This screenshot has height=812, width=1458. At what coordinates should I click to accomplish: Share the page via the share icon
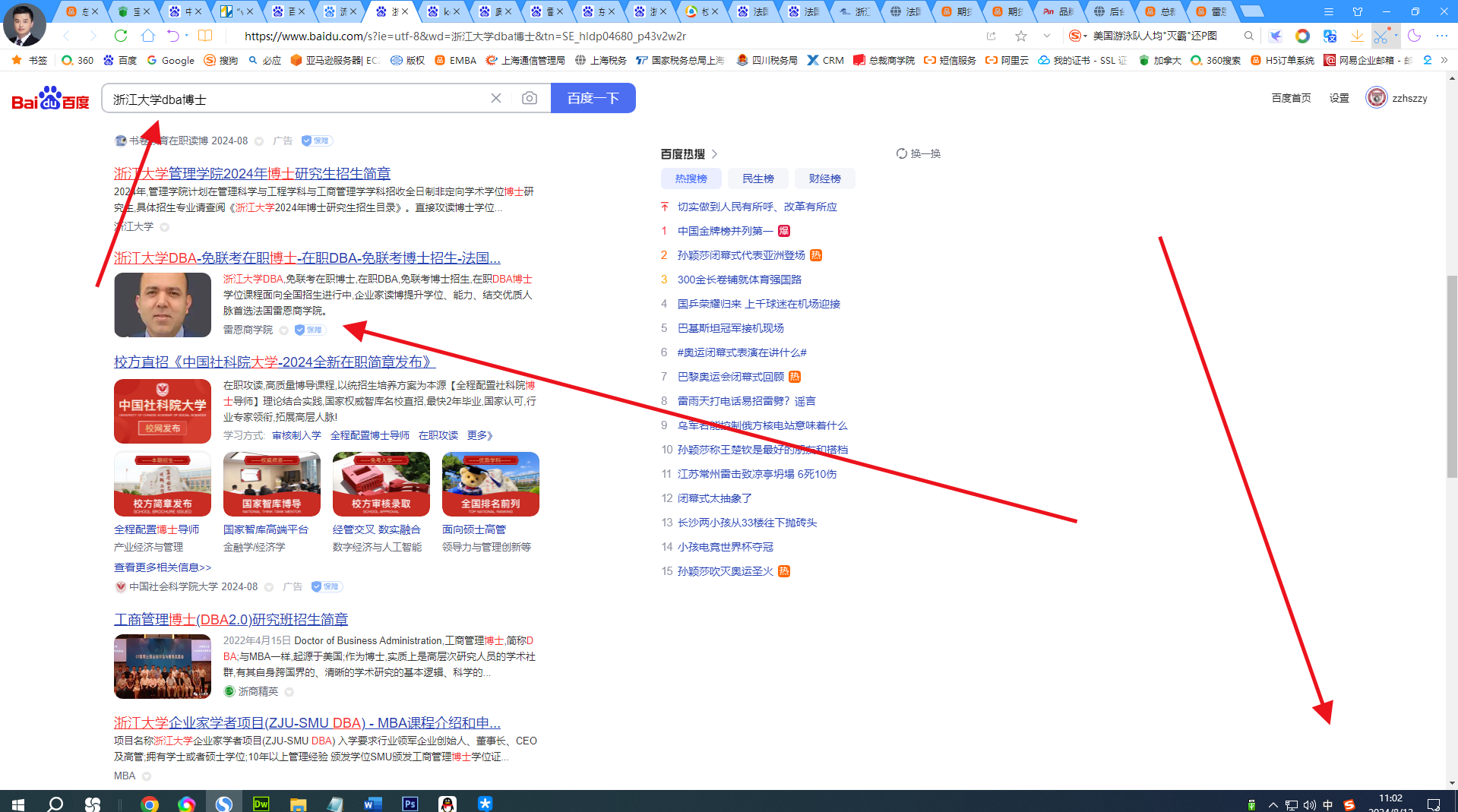(x=992, y=36)
